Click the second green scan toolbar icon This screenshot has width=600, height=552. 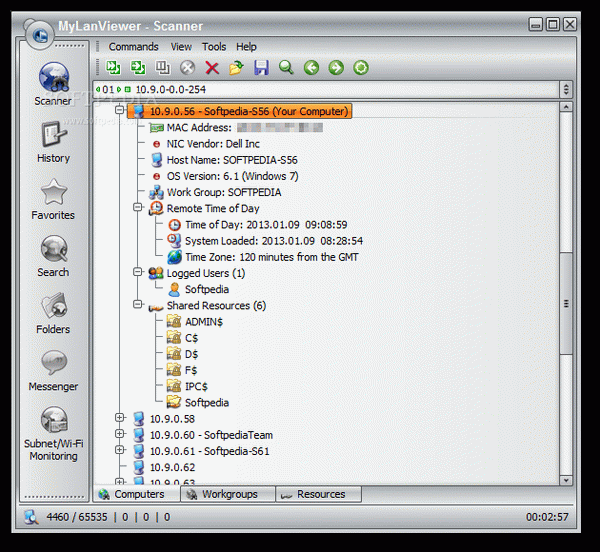pos(138,68)
